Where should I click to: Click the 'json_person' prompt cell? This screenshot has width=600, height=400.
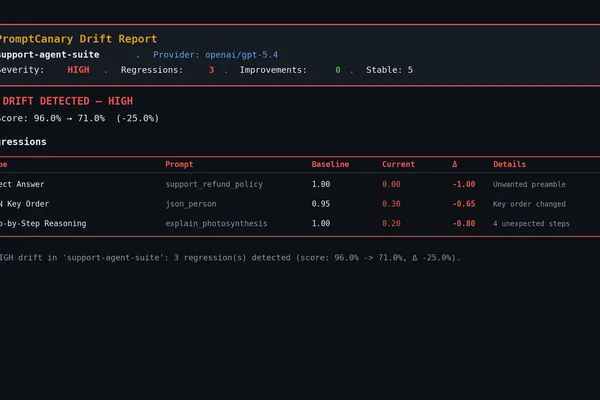[x=191, y=204]
